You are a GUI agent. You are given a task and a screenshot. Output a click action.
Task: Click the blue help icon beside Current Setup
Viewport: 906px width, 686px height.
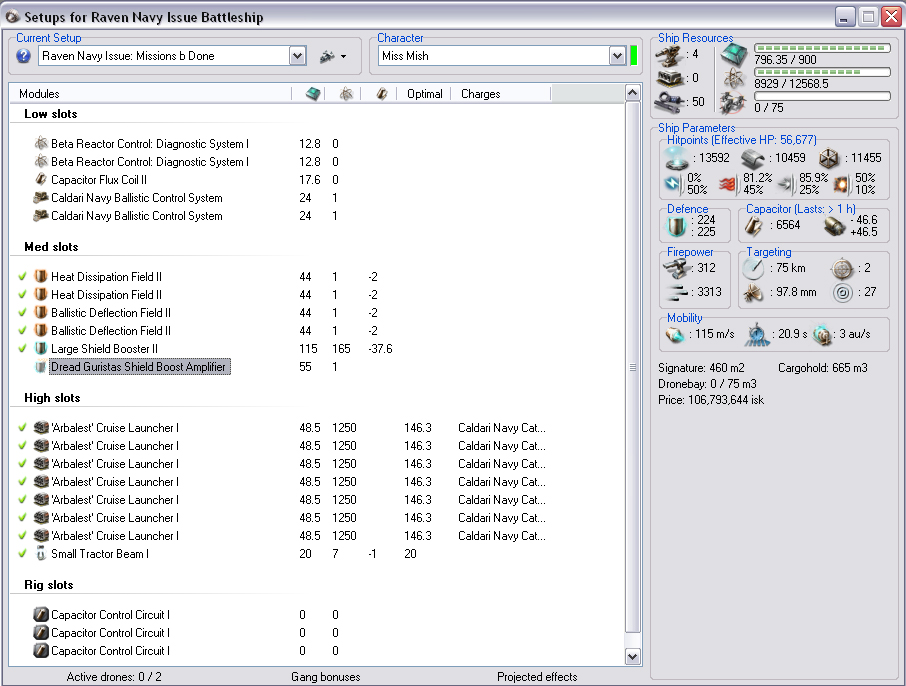click(23, 56)
